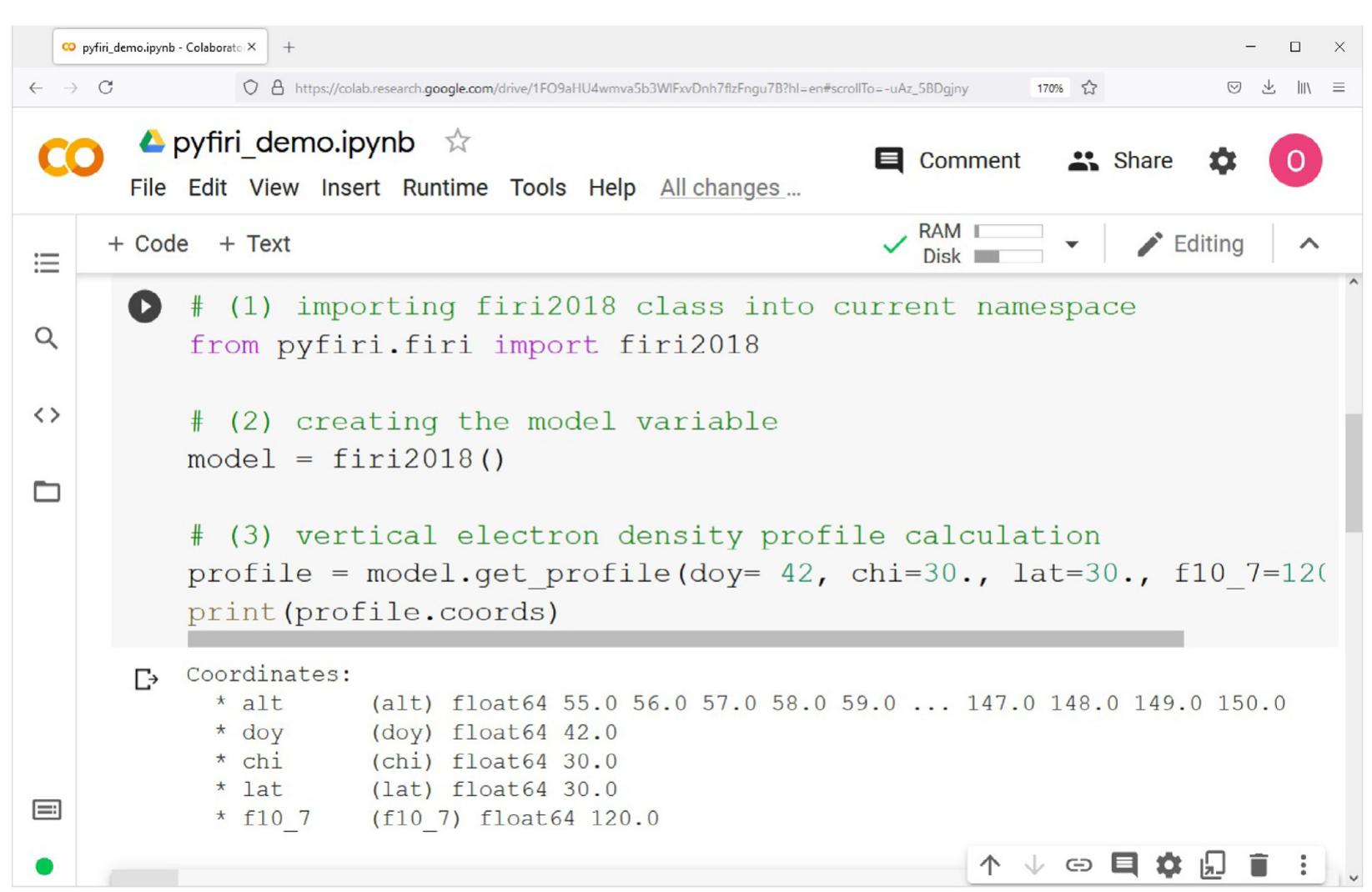Click the code cell horizontal scrollbar
Viewport: 1372px width, 892px height.
click(686, 639)
